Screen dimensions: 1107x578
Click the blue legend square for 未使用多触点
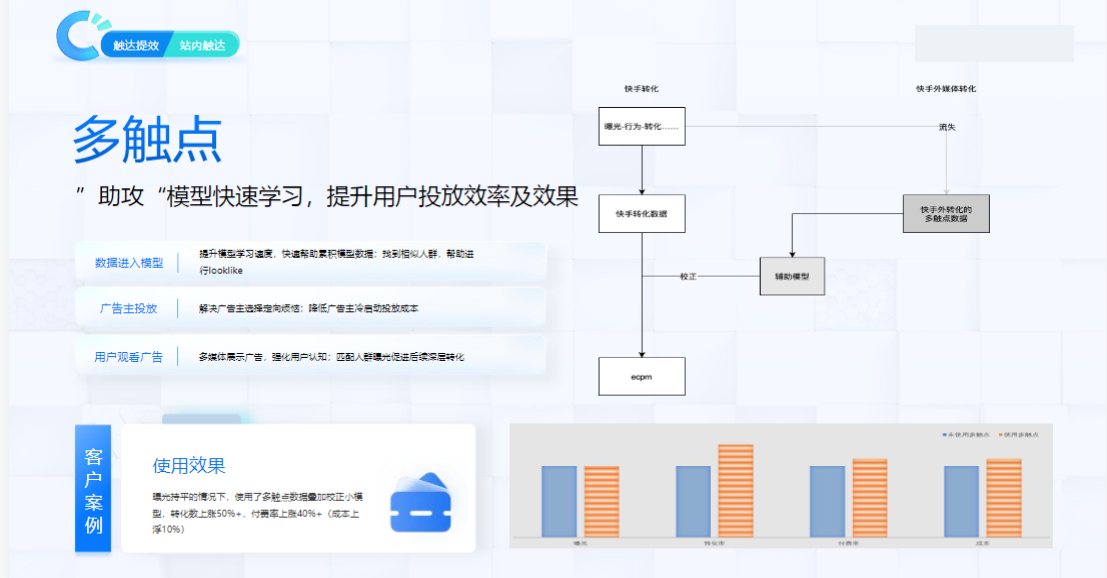pos(943,433)
